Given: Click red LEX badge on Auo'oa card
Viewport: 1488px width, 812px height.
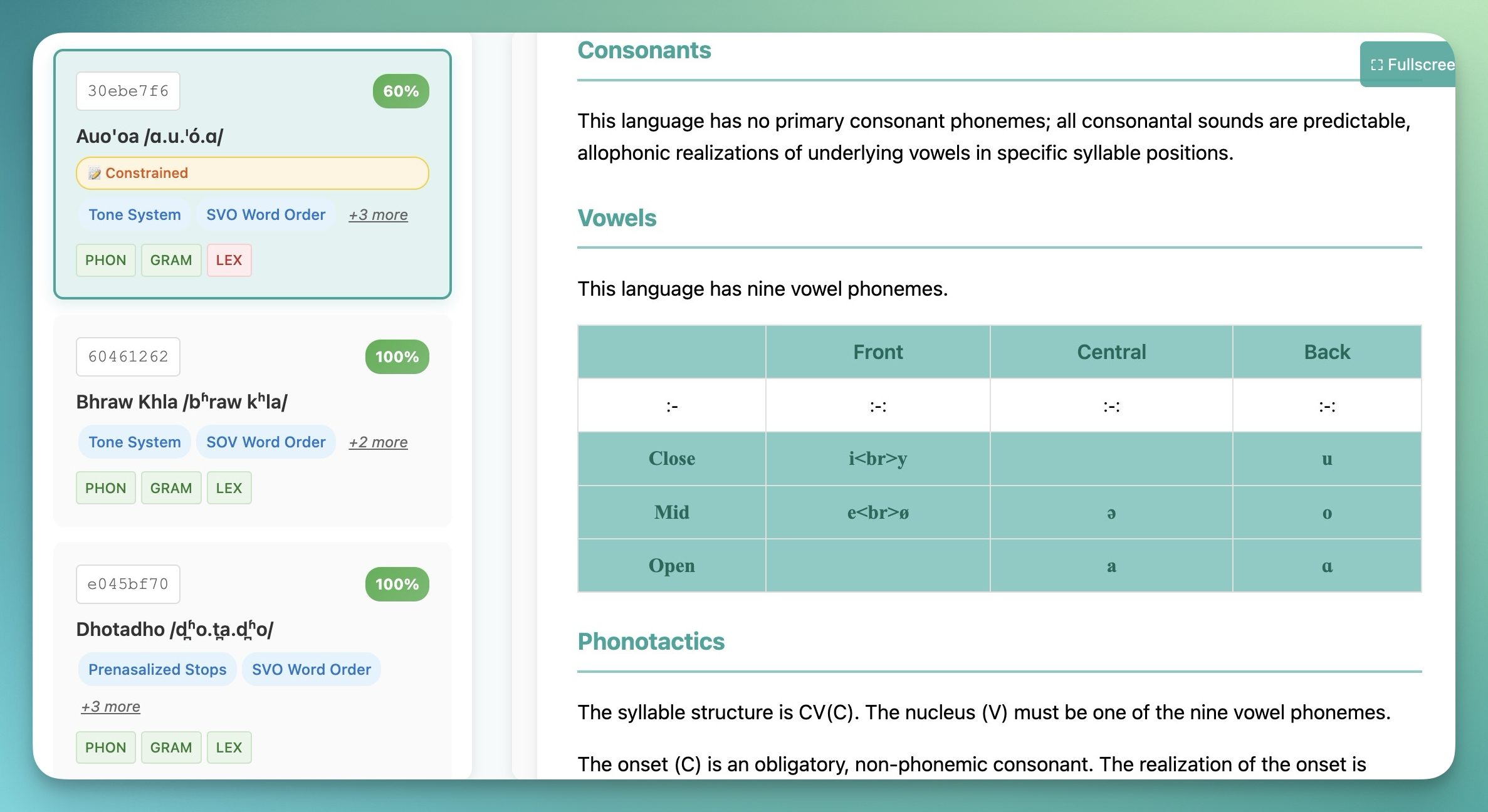Looking at the screenshot, I should click(229, 260).
